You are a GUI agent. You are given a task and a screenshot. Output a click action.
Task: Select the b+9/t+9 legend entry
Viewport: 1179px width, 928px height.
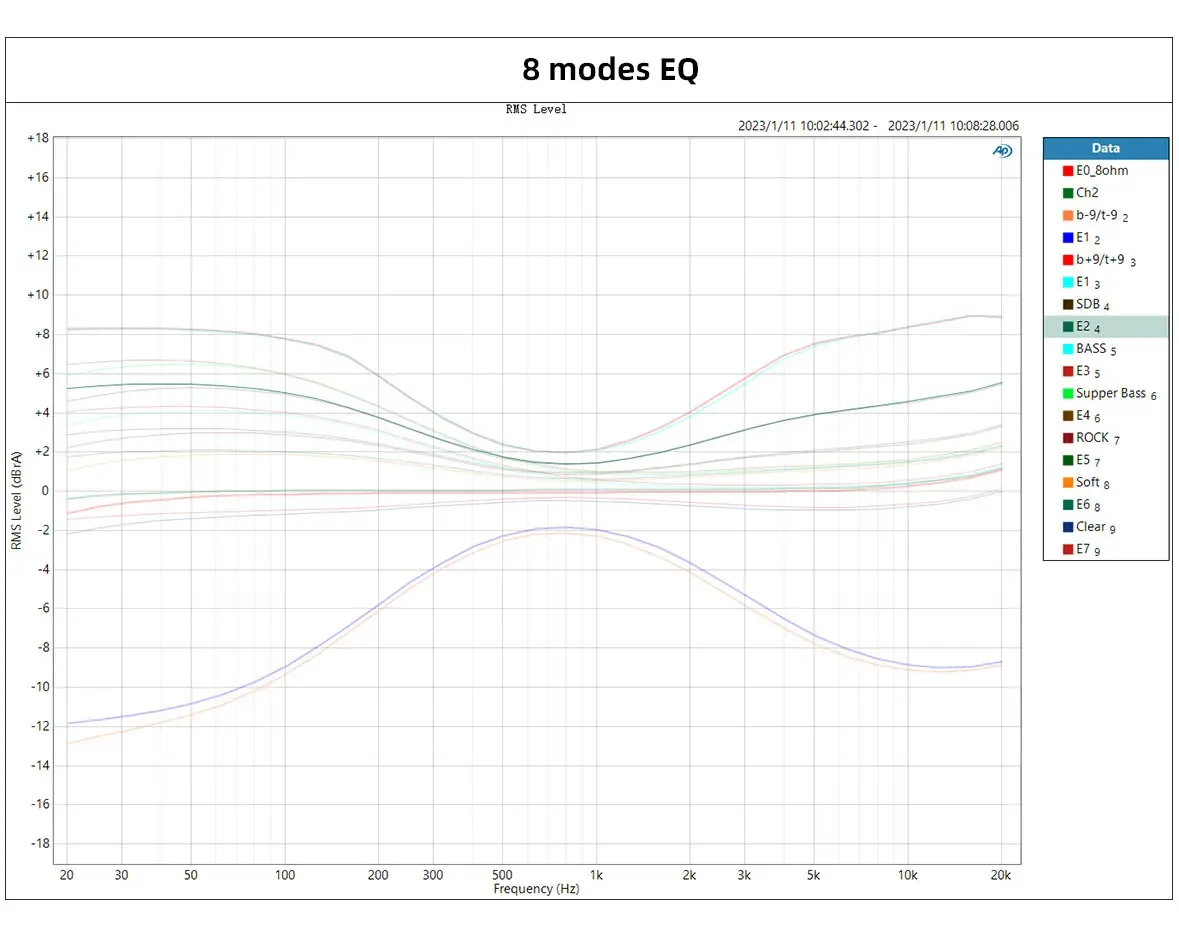tap(1099, 259)
